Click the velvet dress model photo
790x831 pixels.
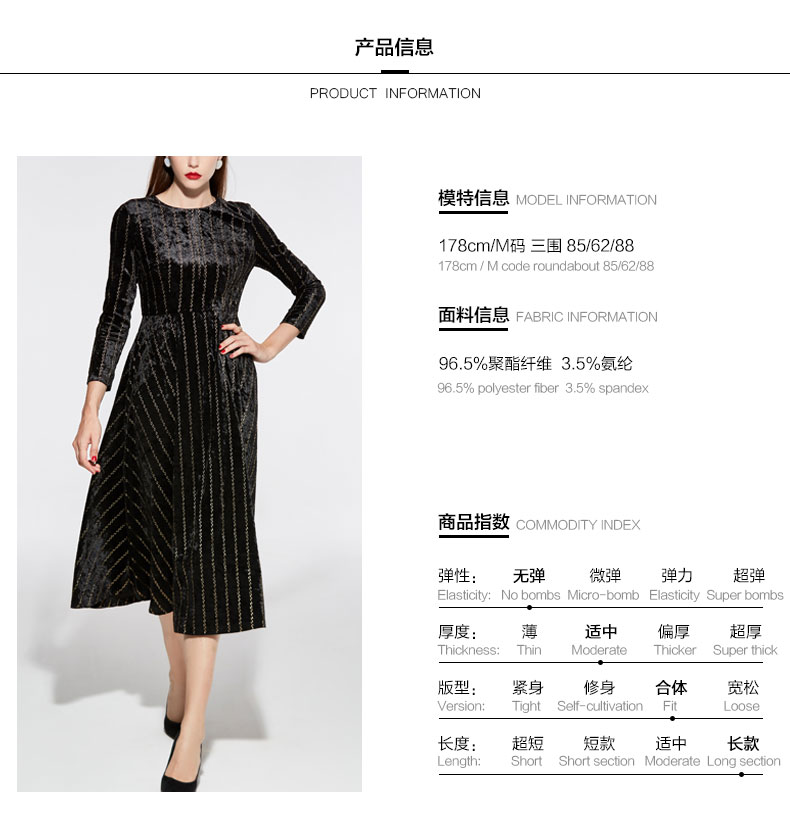189,473
